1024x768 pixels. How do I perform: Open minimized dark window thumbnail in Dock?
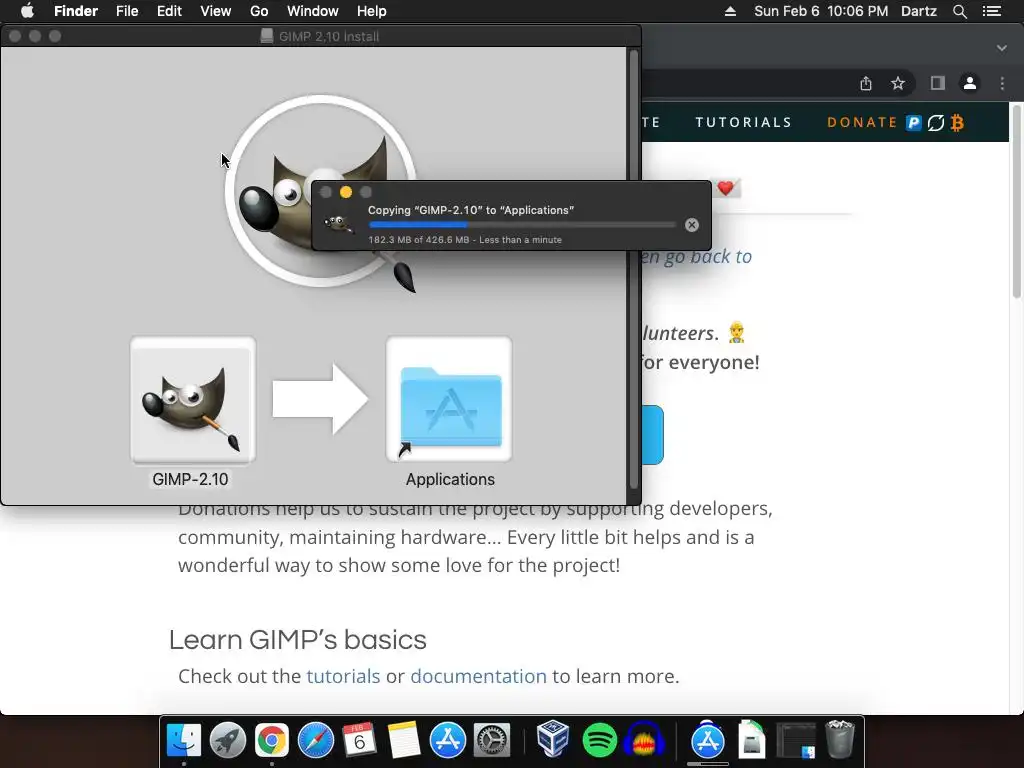[x=795, y=741]
